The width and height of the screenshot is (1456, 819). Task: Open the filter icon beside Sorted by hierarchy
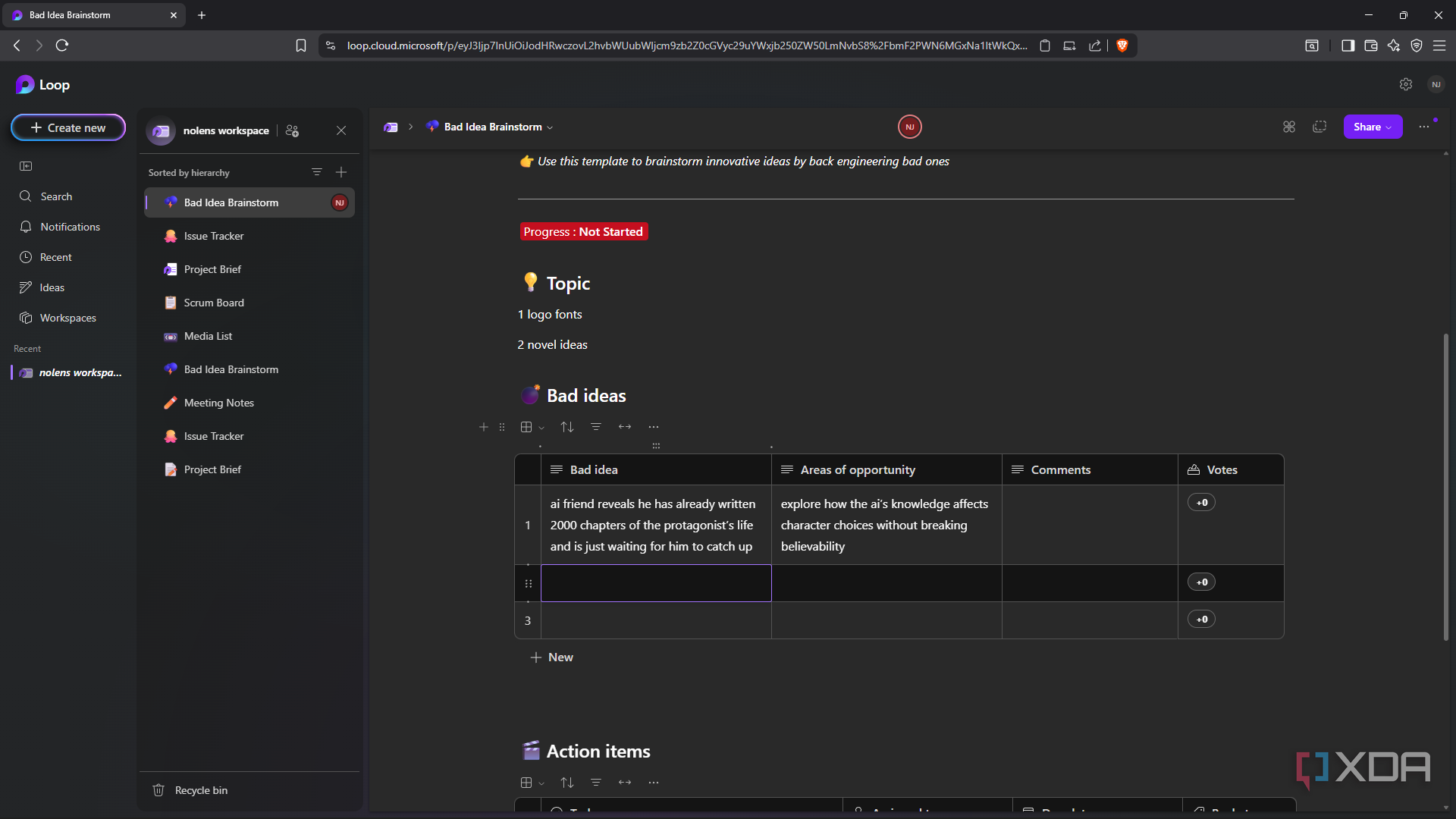tap(317, 172)
